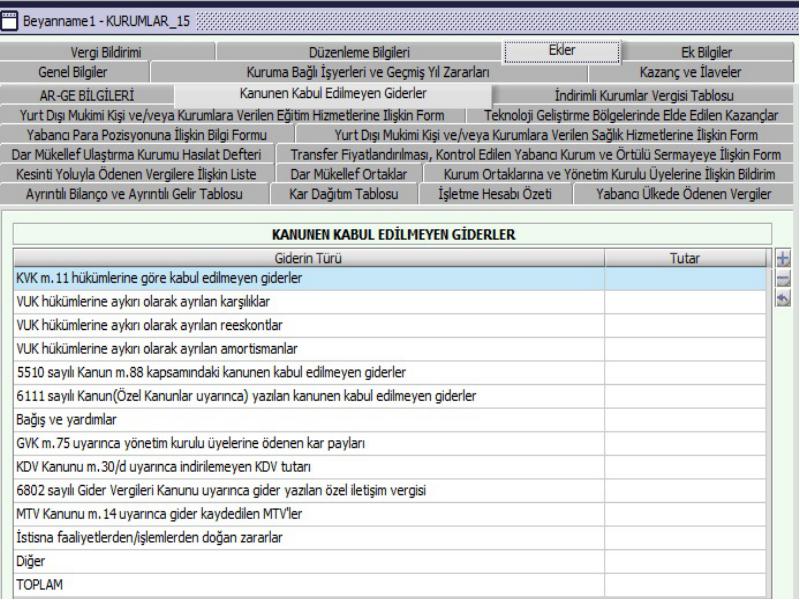Switch to İşletme Hesabı Özeti tab
The height and width of the screenshot is (600, 800).
[495, 194]
